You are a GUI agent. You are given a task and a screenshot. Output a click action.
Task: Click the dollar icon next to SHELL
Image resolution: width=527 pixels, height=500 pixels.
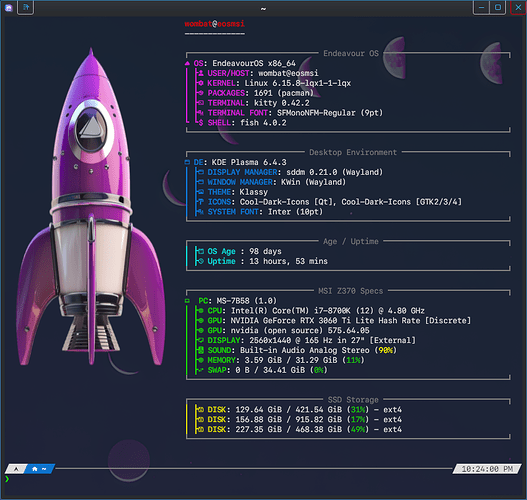click(x=201, y=123)
